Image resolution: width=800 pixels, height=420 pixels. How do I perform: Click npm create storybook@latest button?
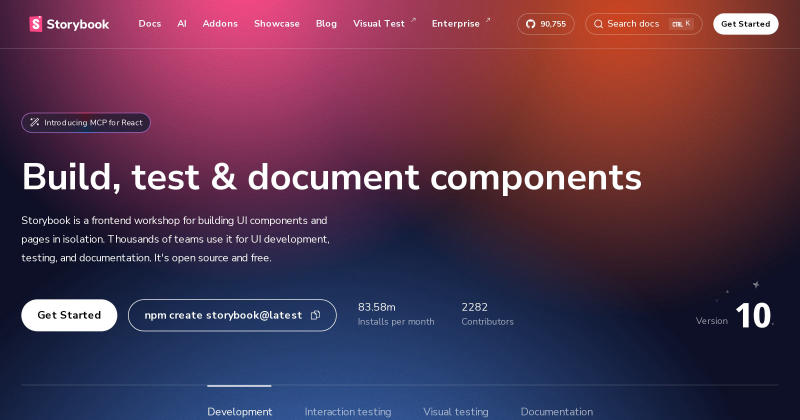(x=232, y=315)
